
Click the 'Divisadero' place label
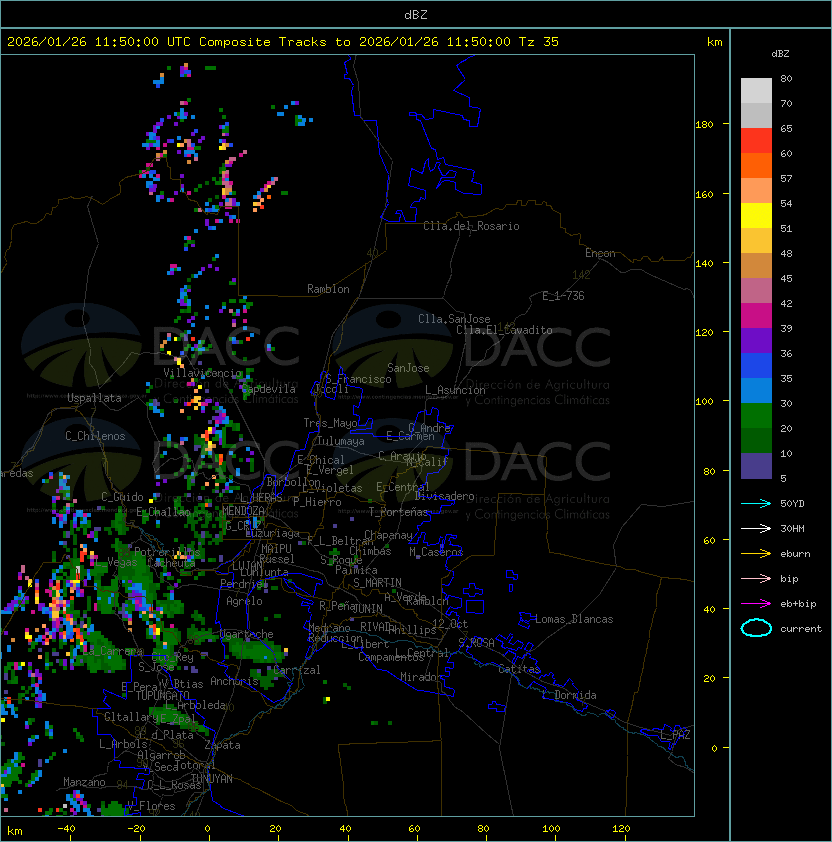tap(445, 496)
